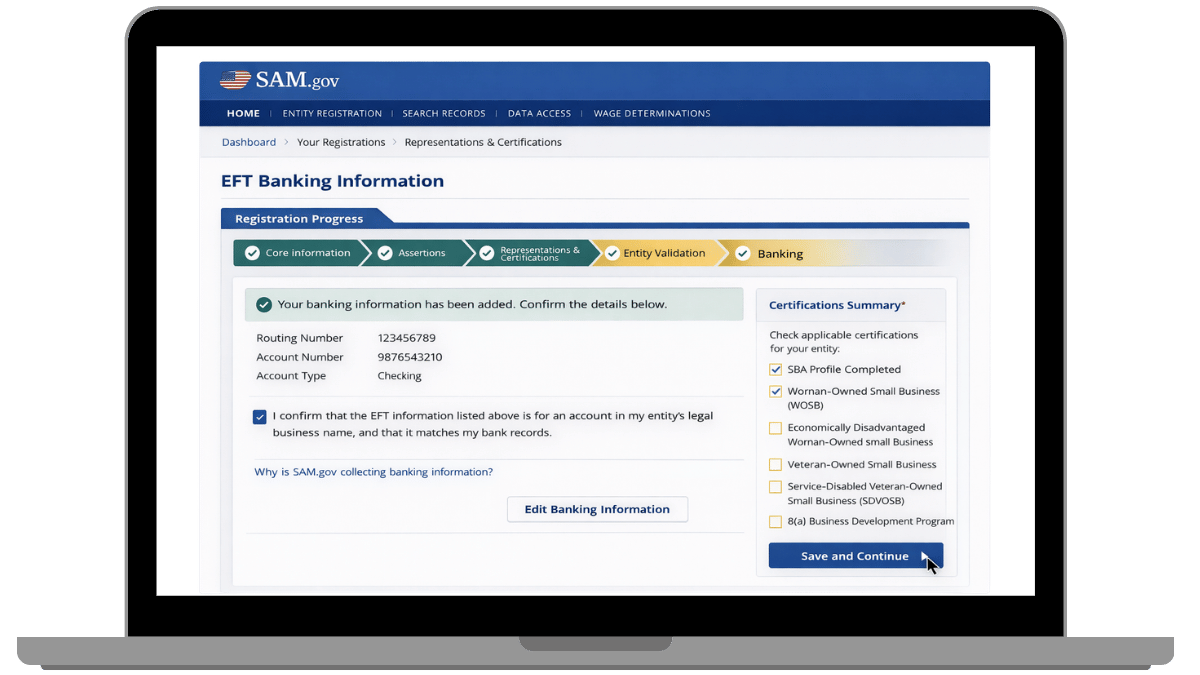1200x675 pixels.
Task: Enable the SDVOSB certification checkbox
Action: pyautogui.click(x=775, y=487)
